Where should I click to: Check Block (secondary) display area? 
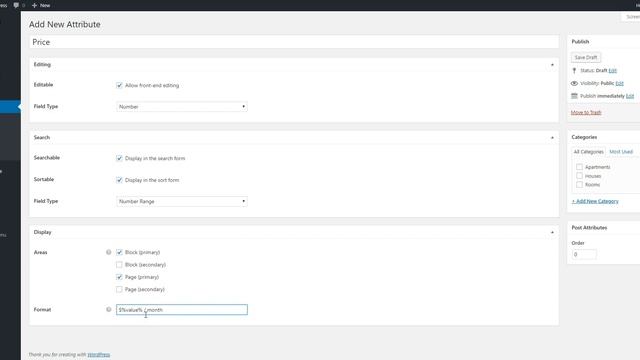(x=119, y=264)
